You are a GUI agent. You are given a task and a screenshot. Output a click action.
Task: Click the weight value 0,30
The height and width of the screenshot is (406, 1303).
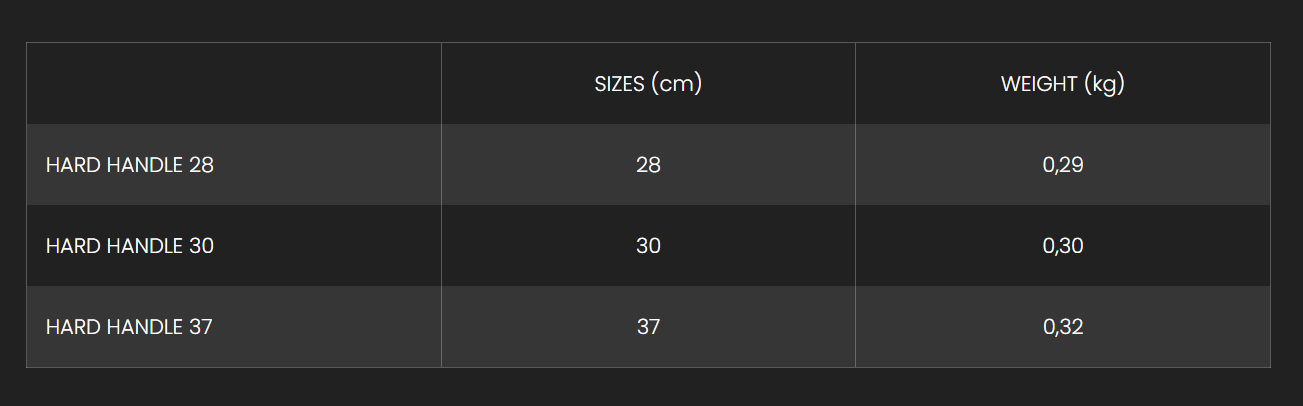click(x=1063, y=246)
